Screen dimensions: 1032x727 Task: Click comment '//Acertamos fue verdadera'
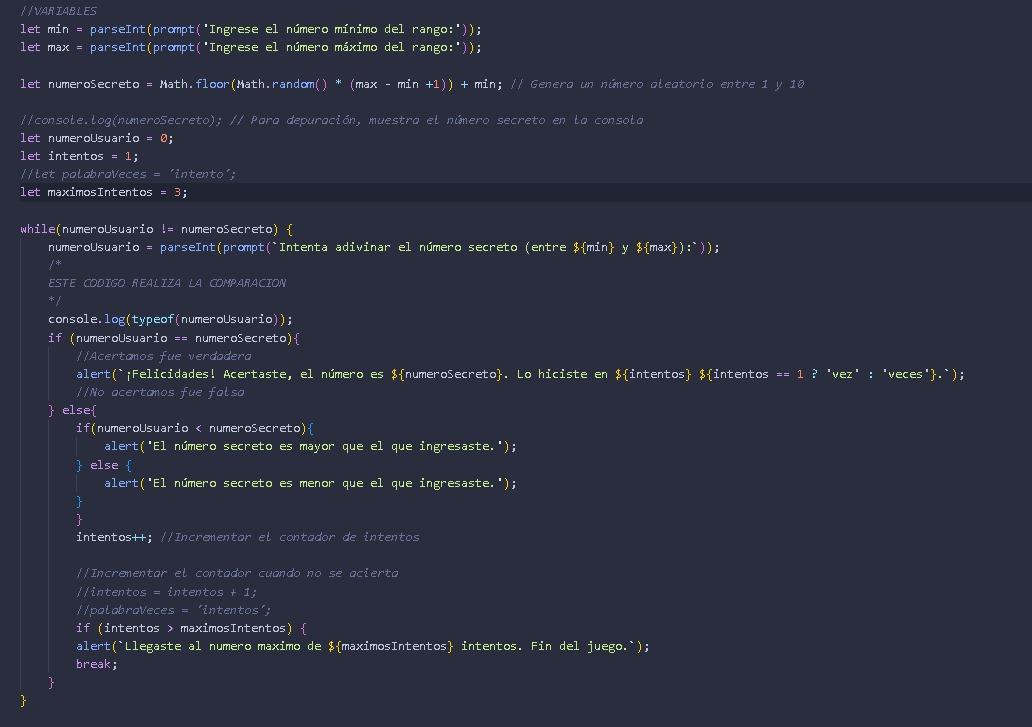[x=163, y=356]
